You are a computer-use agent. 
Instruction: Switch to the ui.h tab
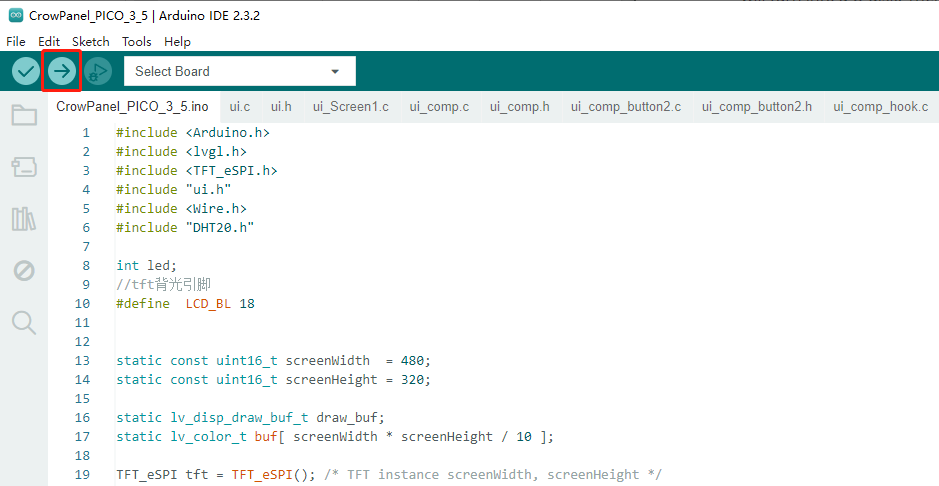[281, 107]
